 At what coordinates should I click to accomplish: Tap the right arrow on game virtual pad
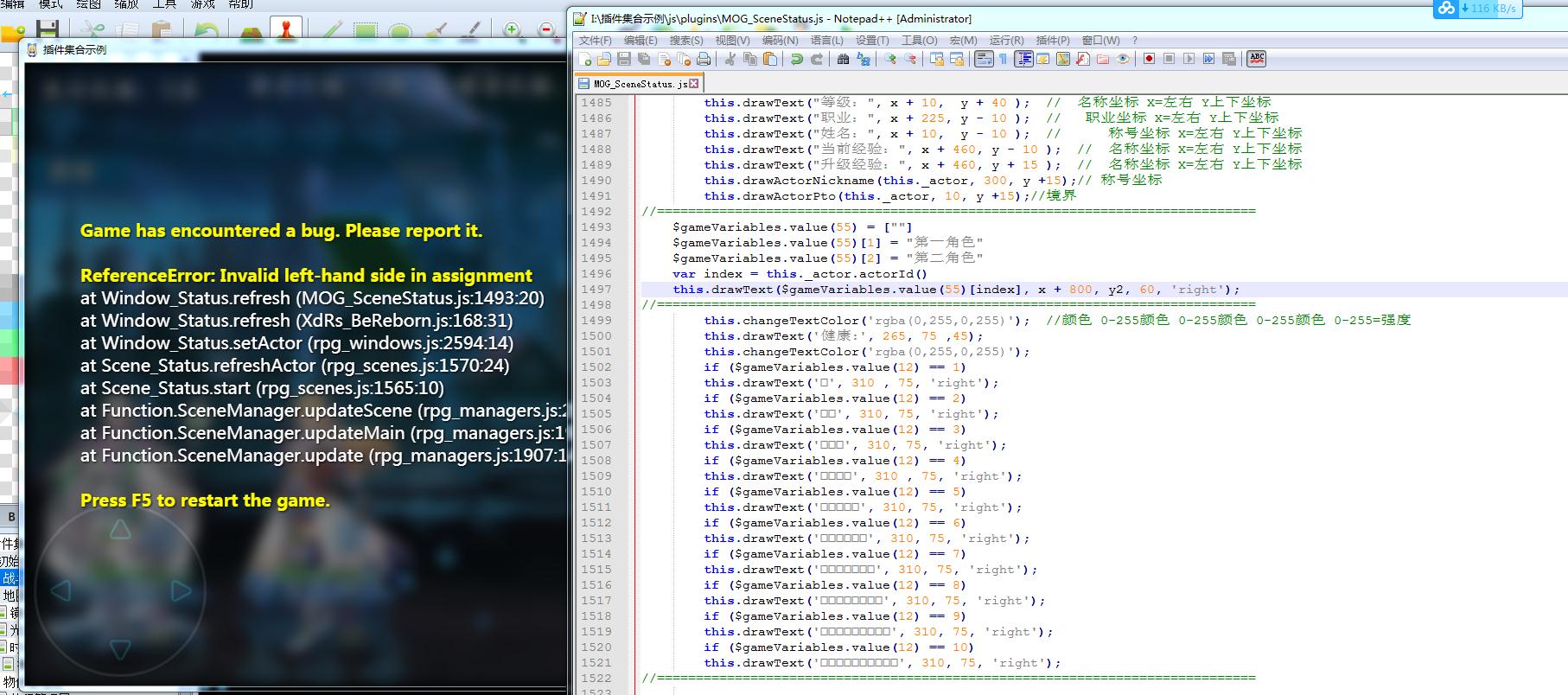182,591
